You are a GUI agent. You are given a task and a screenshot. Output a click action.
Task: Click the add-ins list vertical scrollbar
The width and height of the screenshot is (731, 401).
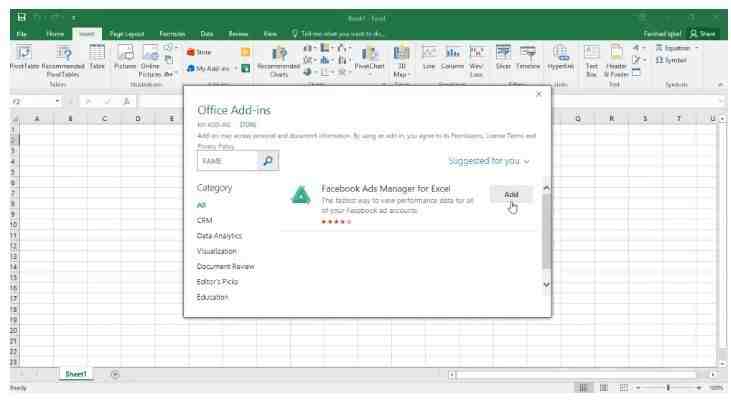tap(546, 231)
